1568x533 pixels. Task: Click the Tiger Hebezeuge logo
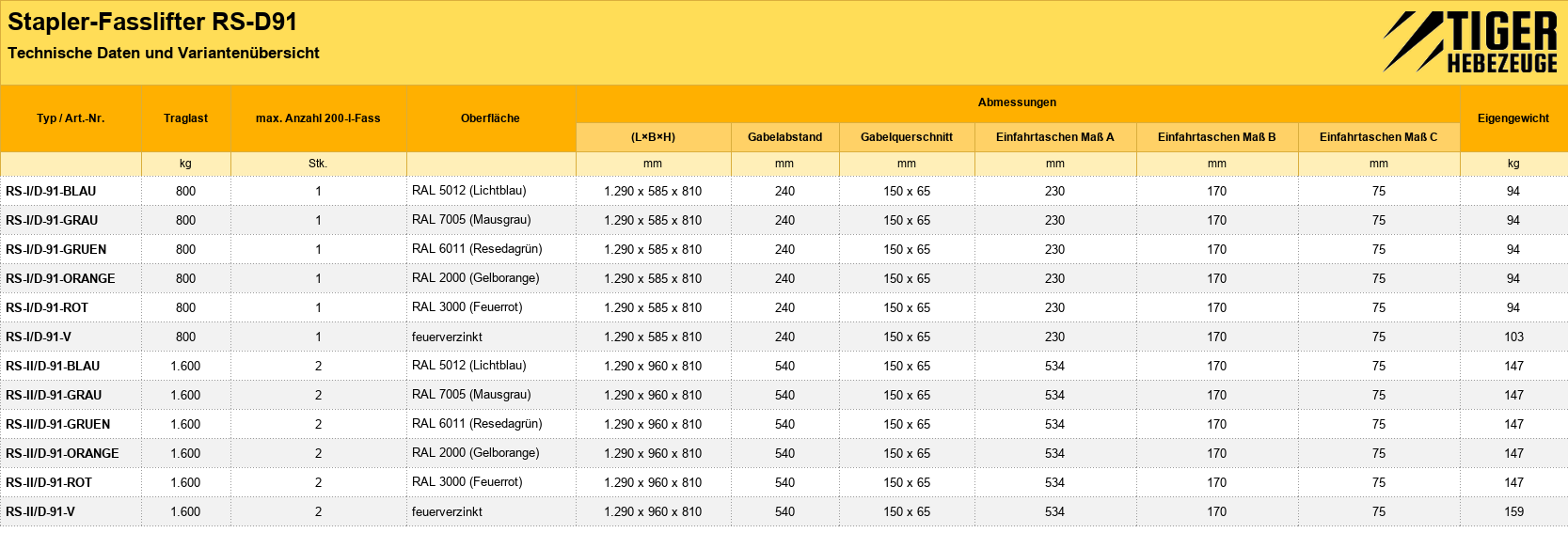1470,42
